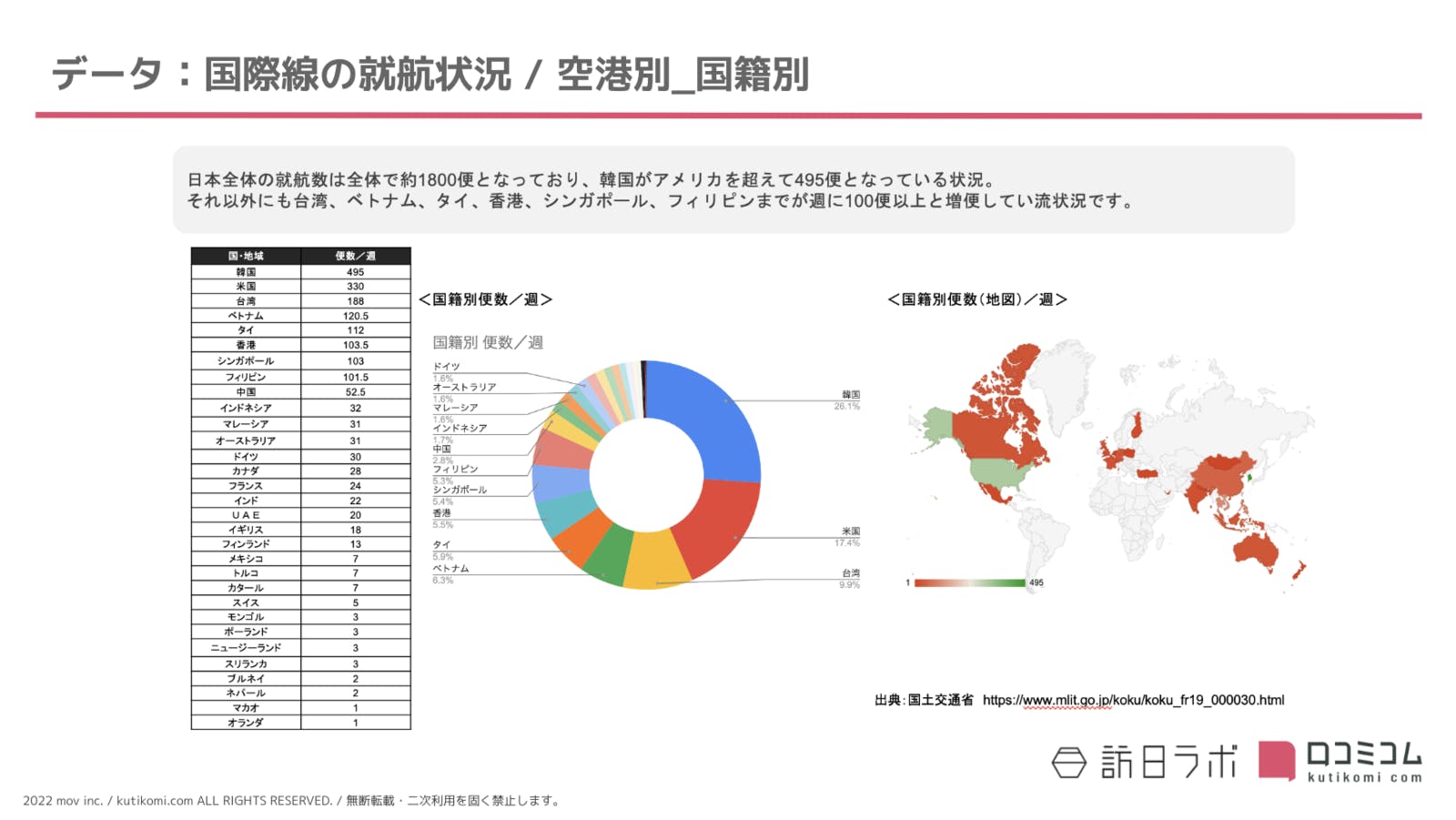This screenshot has height=820, width=1456.
Task: Click the カナダ table cell
Action: 246,471
